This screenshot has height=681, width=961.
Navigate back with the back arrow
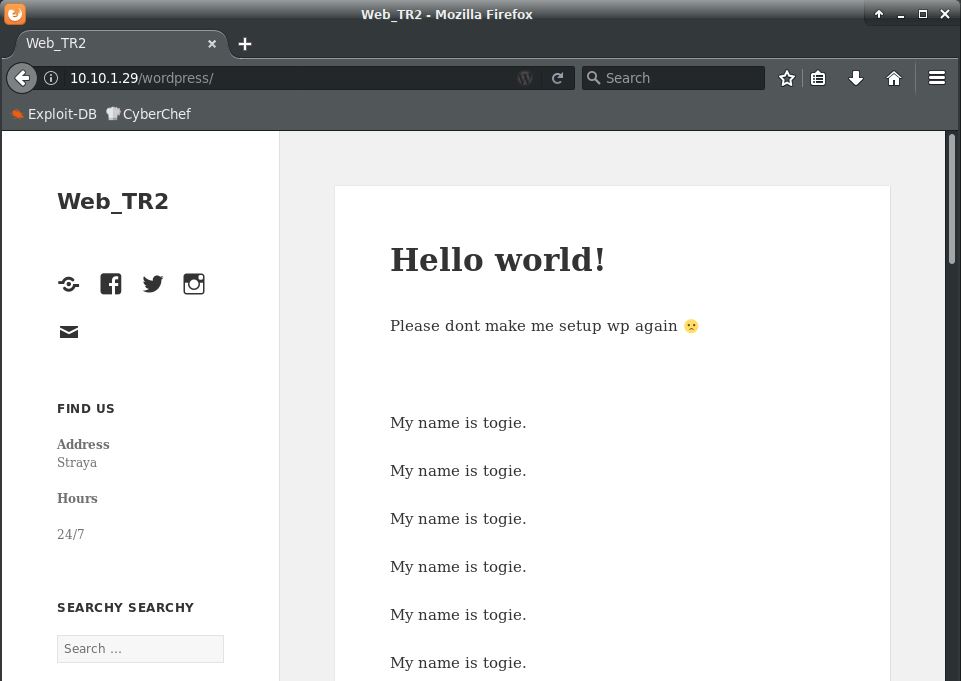[22, 77]
